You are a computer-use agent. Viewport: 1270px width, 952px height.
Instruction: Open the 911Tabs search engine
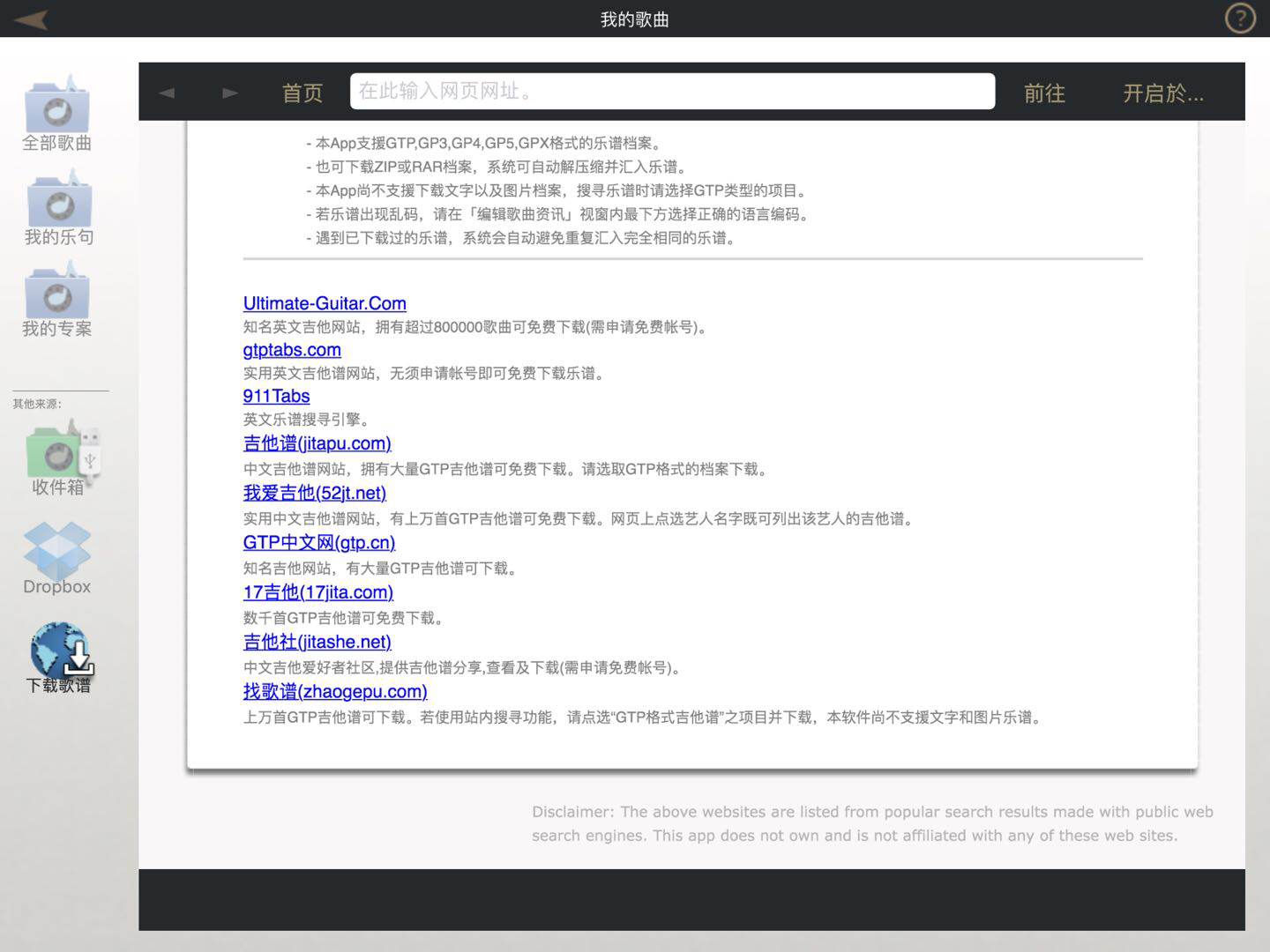point(276,397)
